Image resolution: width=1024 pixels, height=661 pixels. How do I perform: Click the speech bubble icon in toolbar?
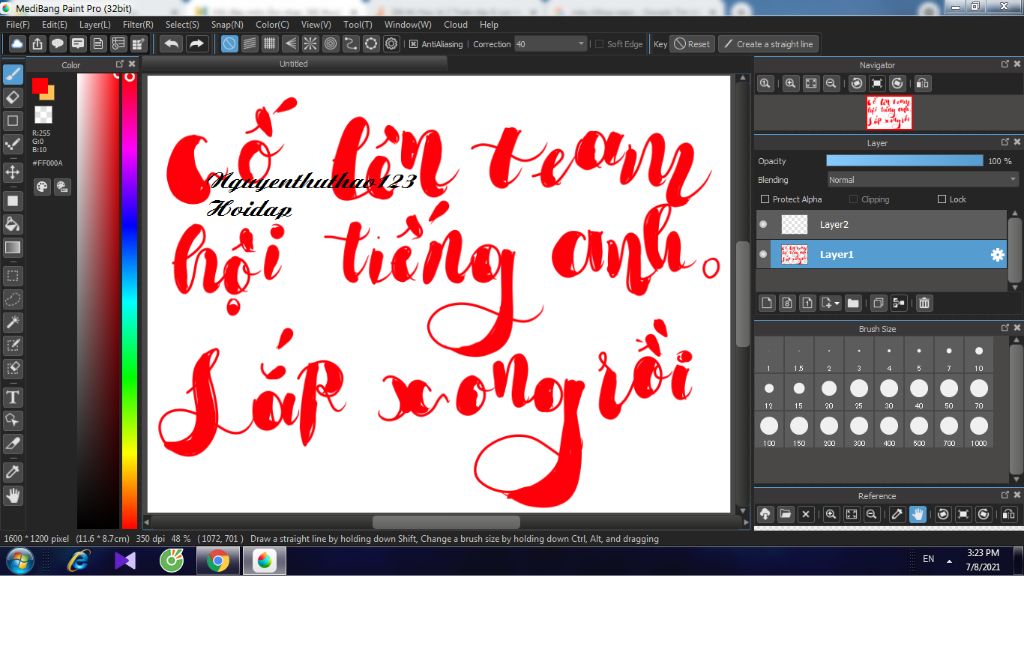tap(57, 44)
